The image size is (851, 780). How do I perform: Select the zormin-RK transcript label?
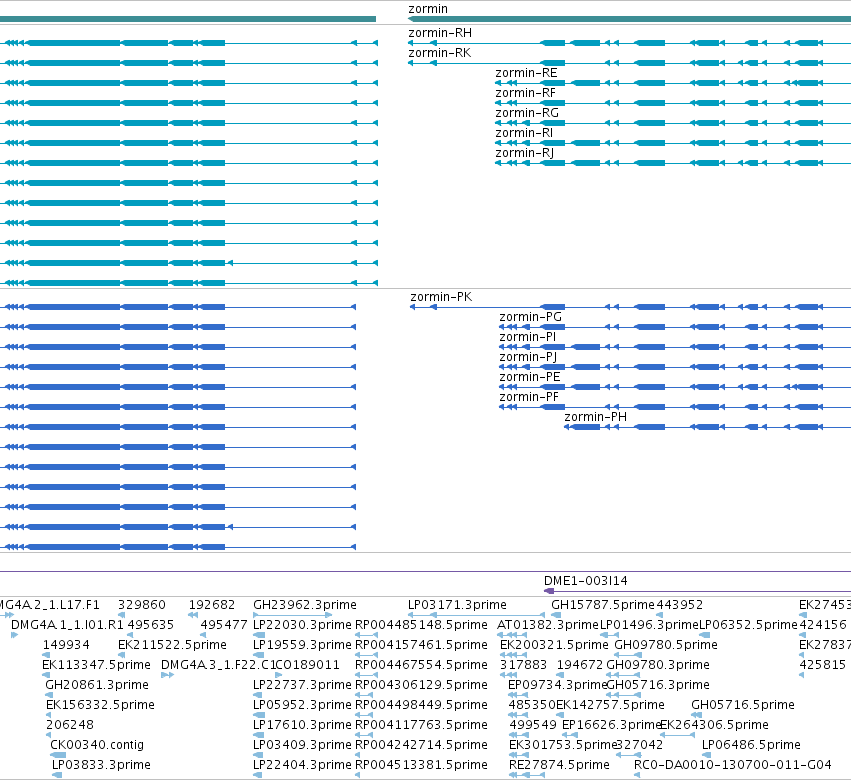coord(440,53)
